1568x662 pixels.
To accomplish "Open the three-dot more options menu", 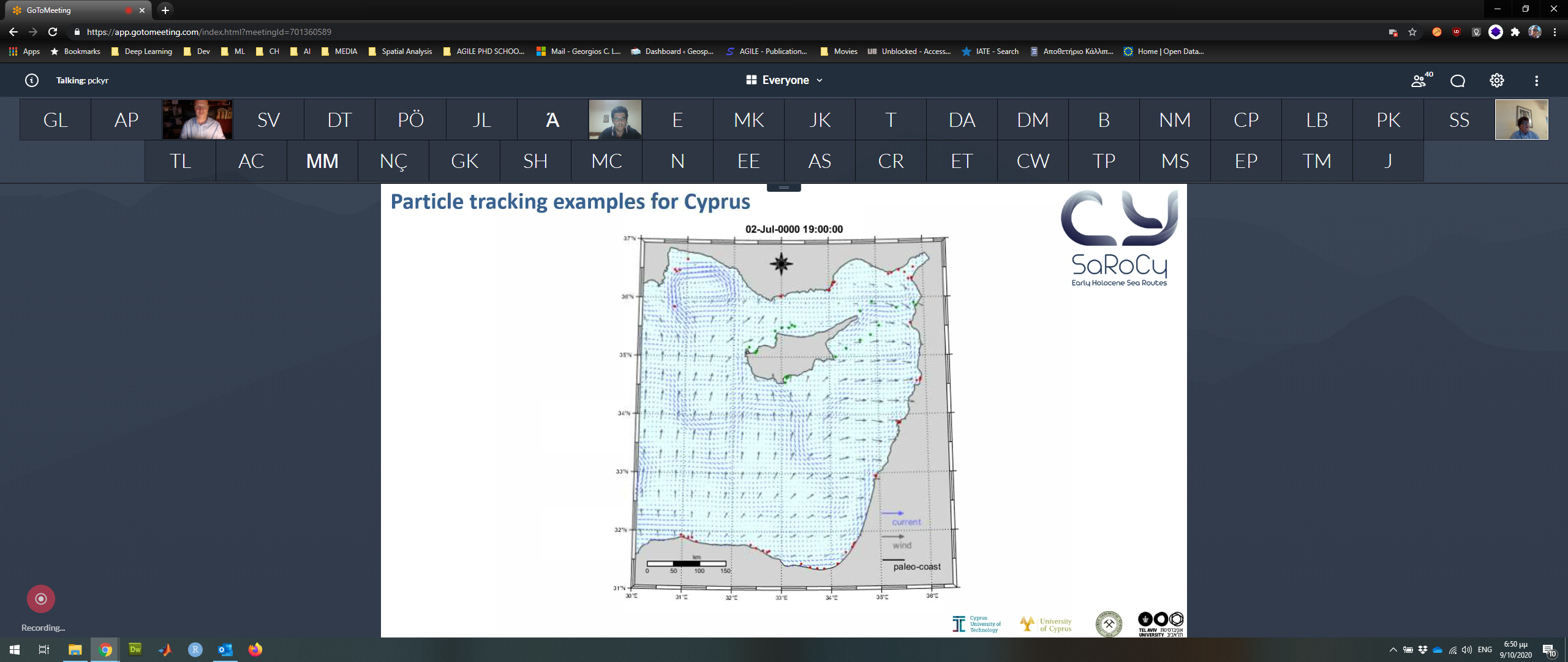I will 1536,80.
